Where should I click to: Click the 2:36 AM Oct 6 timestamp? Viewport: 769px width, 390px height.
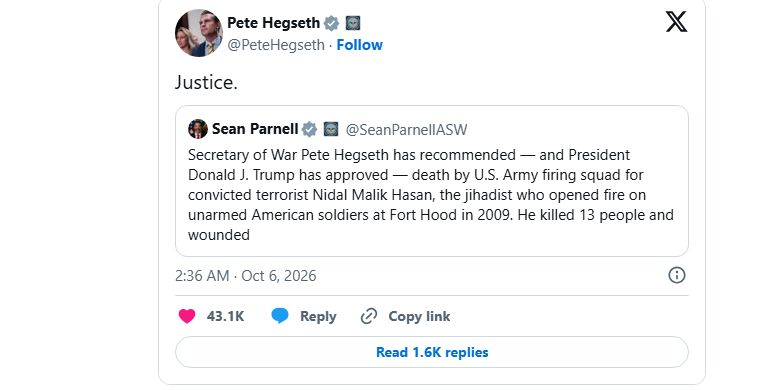point(245,276)
